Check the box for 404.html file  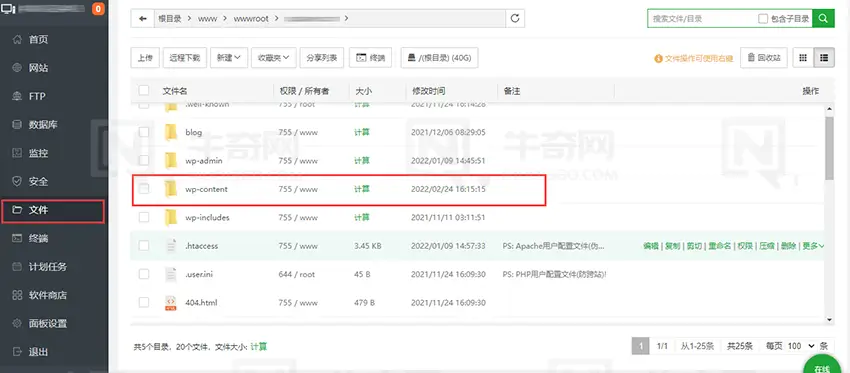(144, 302)
